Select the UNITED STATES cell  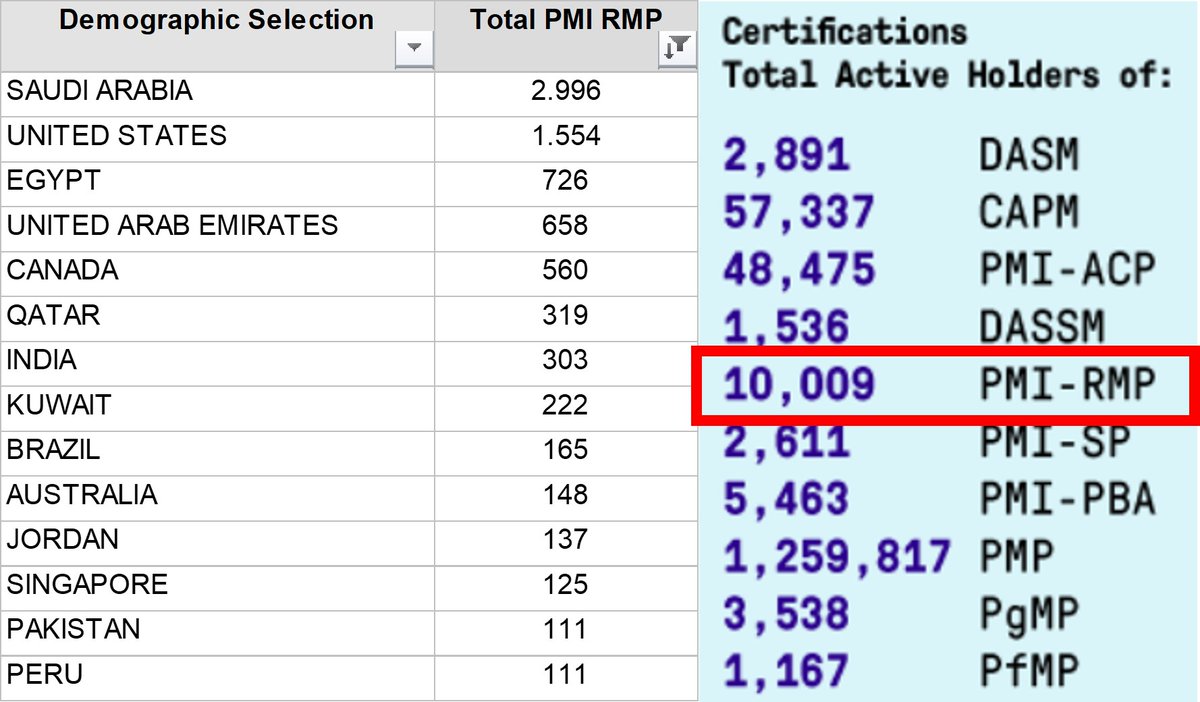(217, 138)
